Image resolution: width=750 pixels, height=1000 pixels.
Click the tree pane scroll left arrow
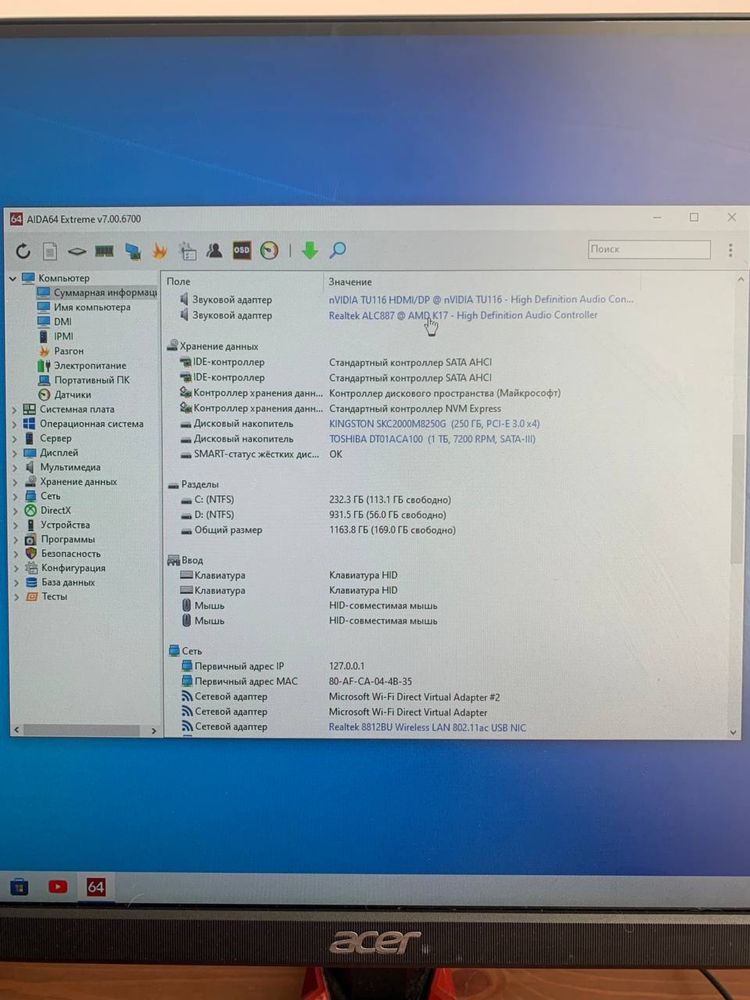click(17, 730)
